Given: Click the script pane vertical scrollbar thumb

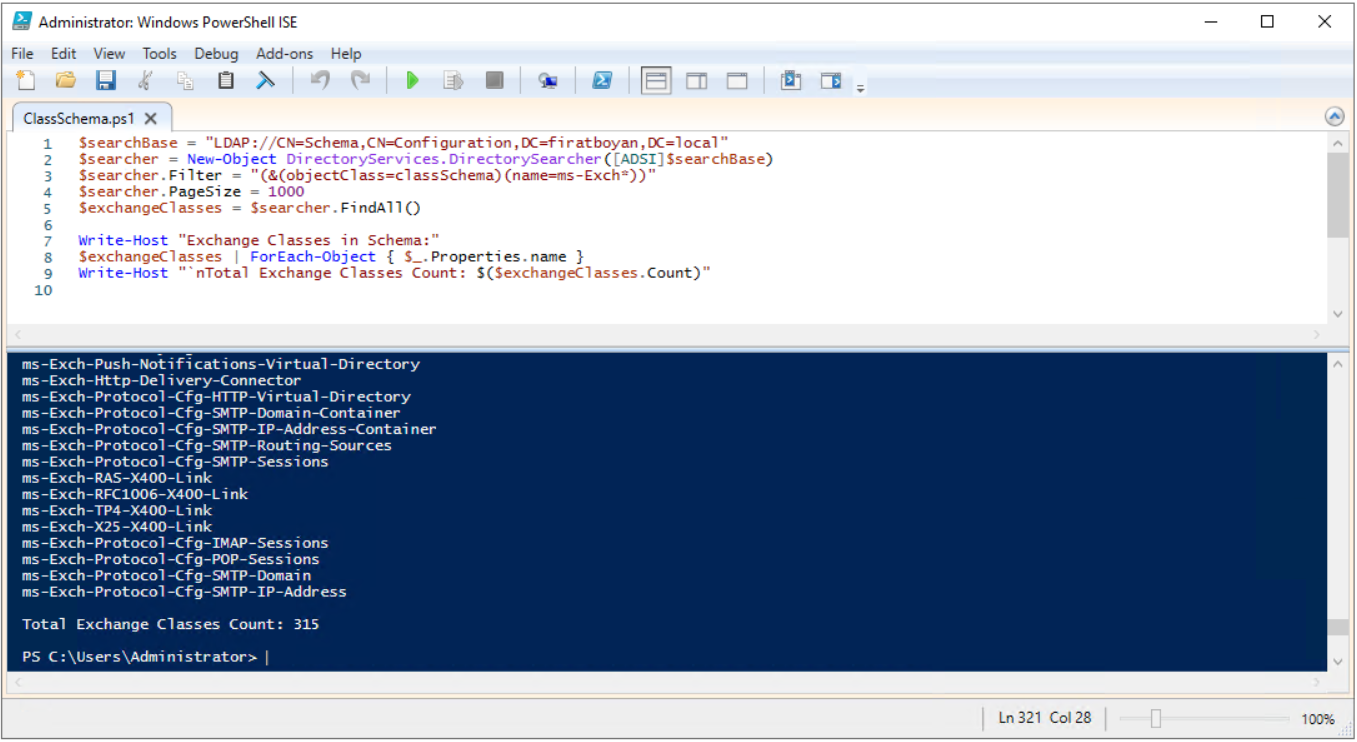Looking at the screenshot, I should pyautogui.click(x=1338, y=195).
